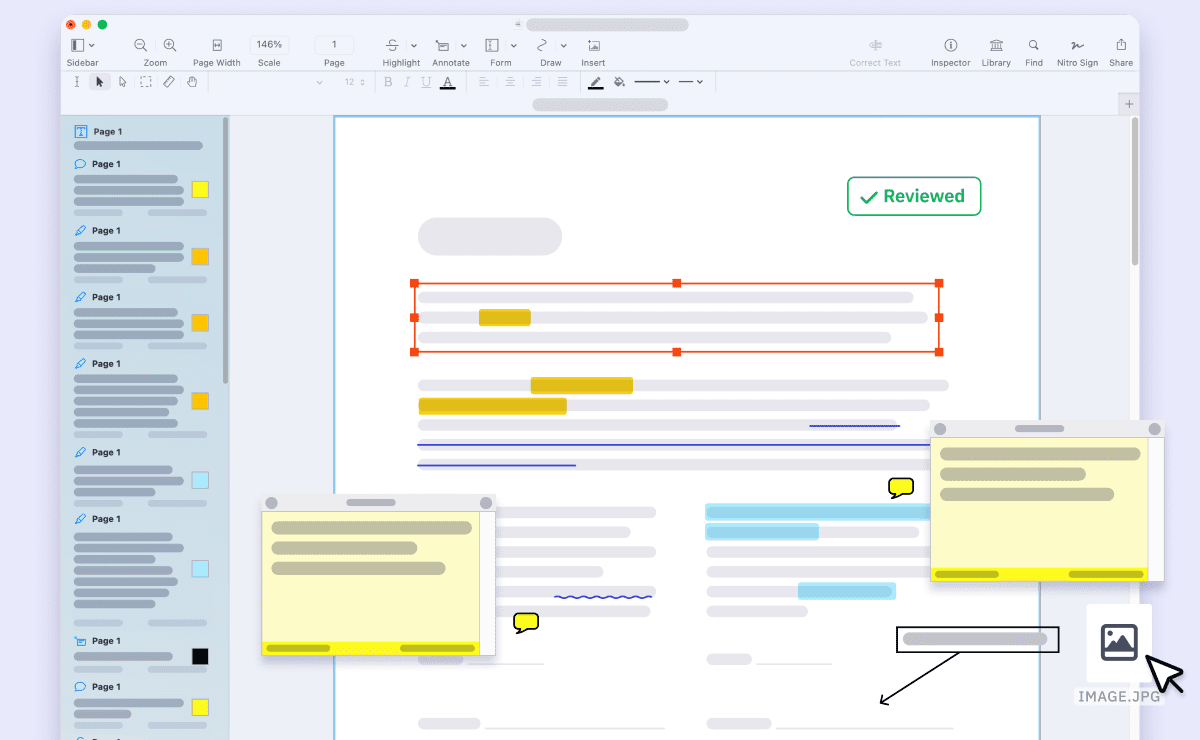Screen dimensions: 1200x740
Task: Toggle Bold formatting
Action: tap(389, 82)
